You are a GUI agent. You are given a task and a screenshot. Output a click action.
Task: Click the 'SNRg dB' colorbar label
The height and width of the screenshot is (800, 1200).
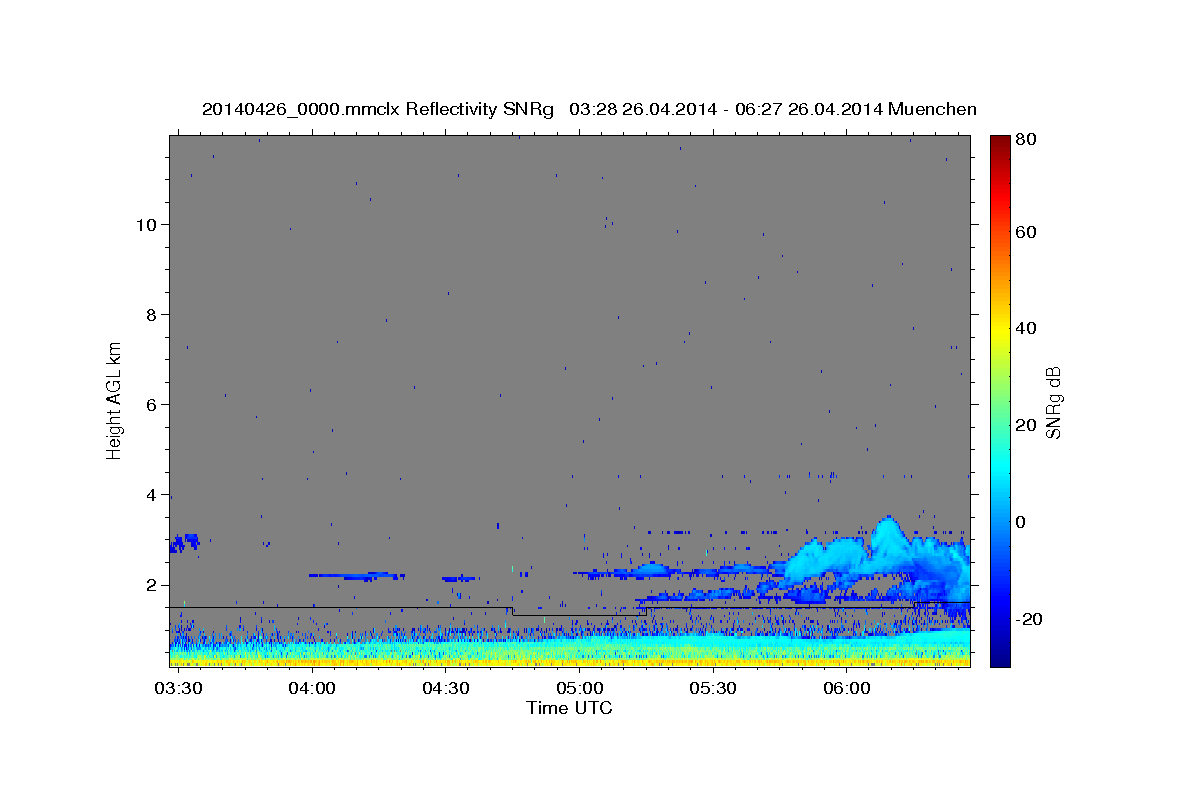click(1054, 402)
